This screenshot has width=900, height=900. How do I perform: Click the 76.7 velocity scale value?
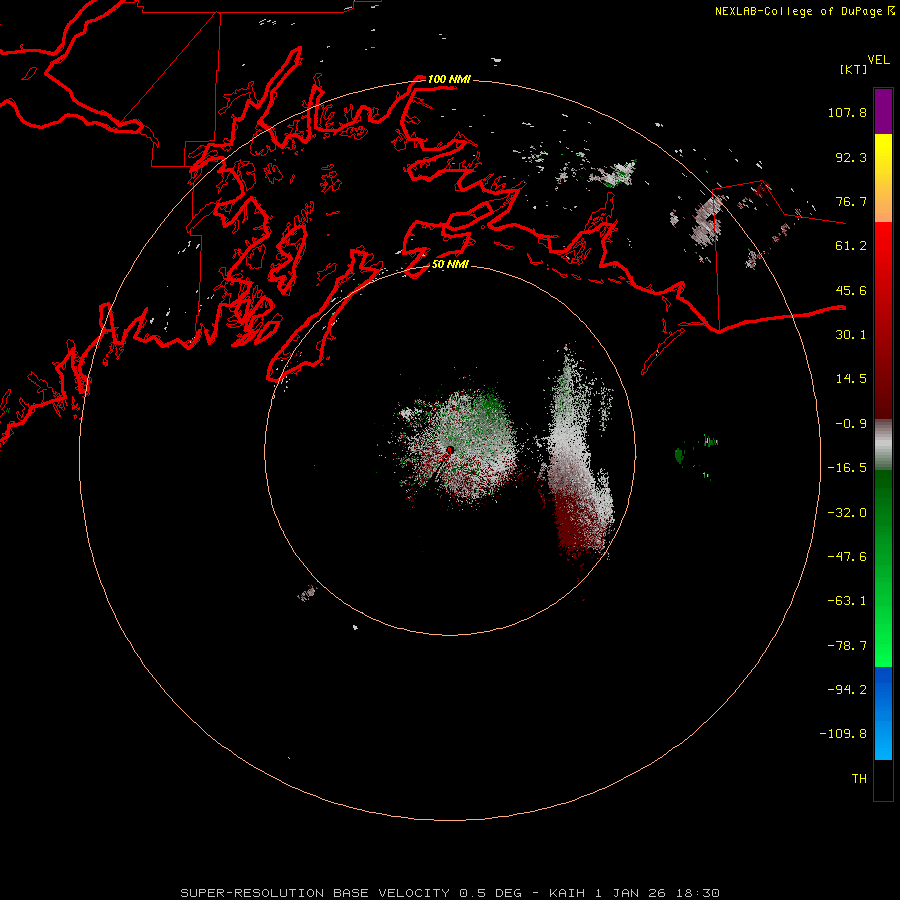pos(851,201)
